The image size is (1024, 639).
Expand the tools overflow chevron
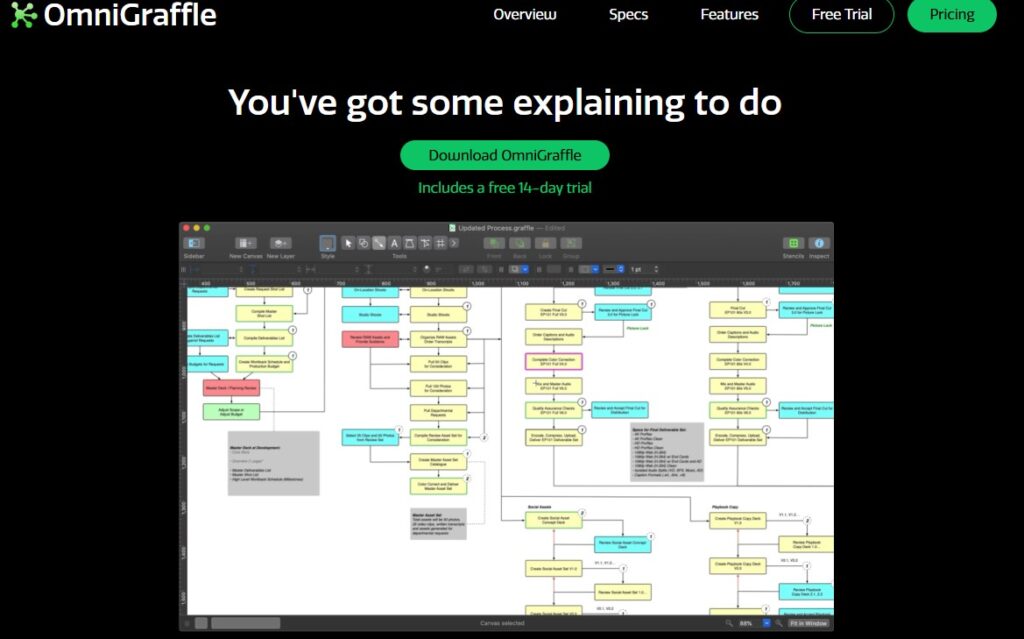454,243
